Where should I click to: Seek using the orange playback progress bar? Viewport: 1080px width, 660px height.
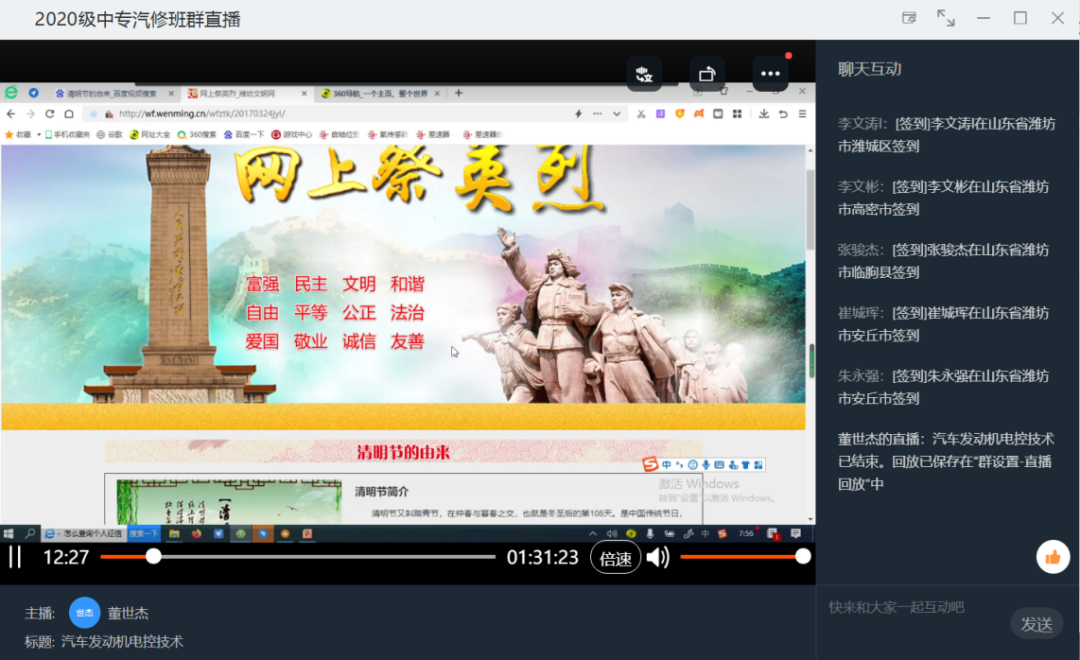(298, 557)
